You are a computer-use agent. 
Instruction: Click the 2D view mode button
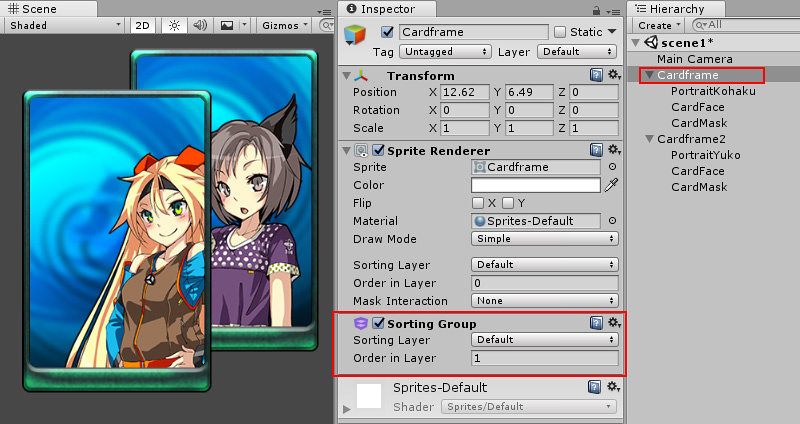[x=142, y=25]
